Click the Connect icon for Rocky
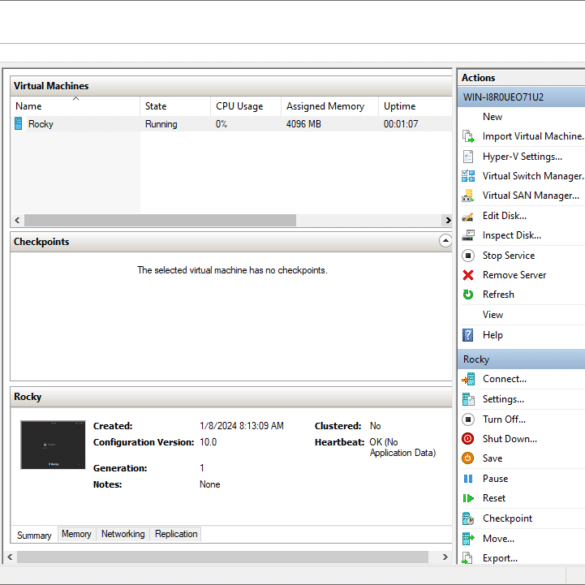 click(468, 379)
